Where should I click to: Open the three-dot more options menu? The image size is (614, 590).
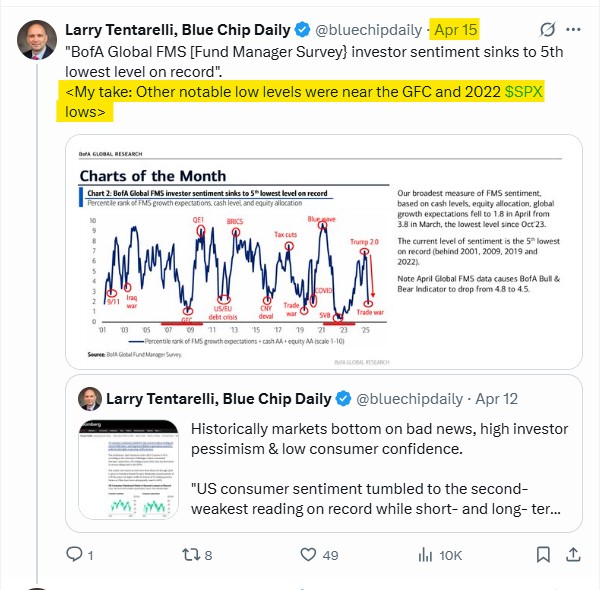[x=573, y=29]
